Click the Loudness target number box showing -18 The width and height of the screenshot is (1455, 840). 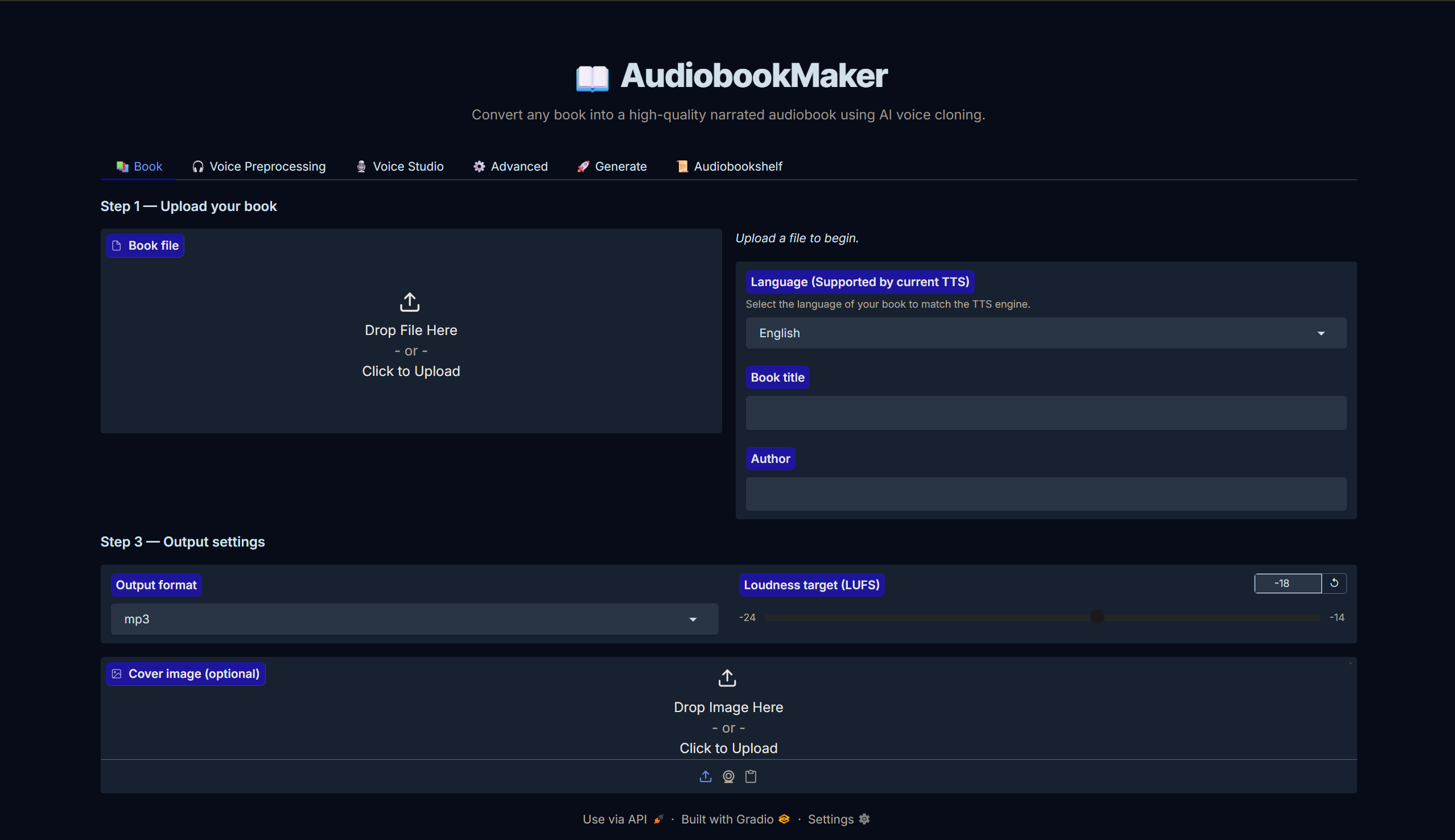(x=1288, y=584)
